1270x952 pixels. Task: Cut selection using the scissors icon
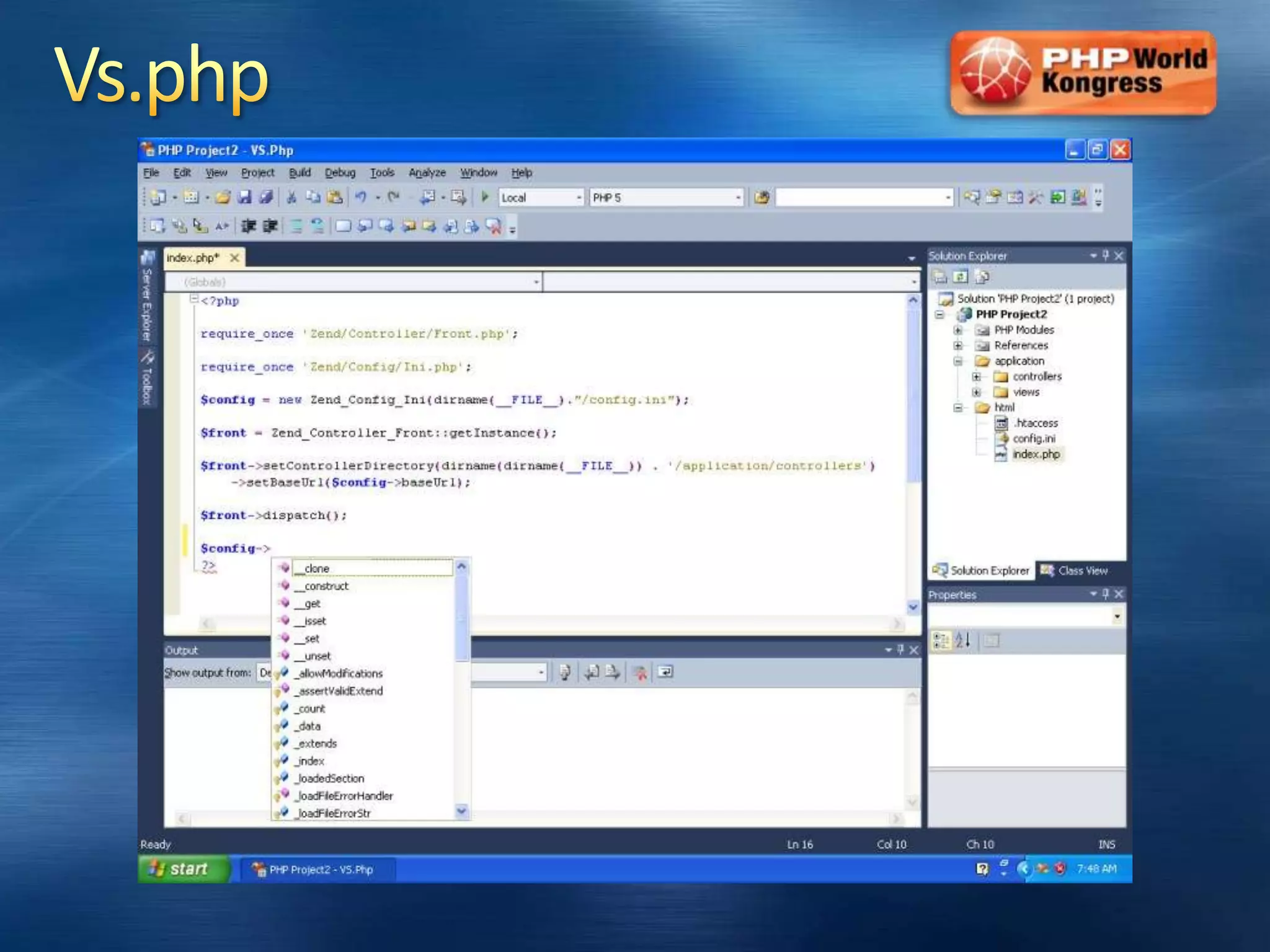coord(291,197)
